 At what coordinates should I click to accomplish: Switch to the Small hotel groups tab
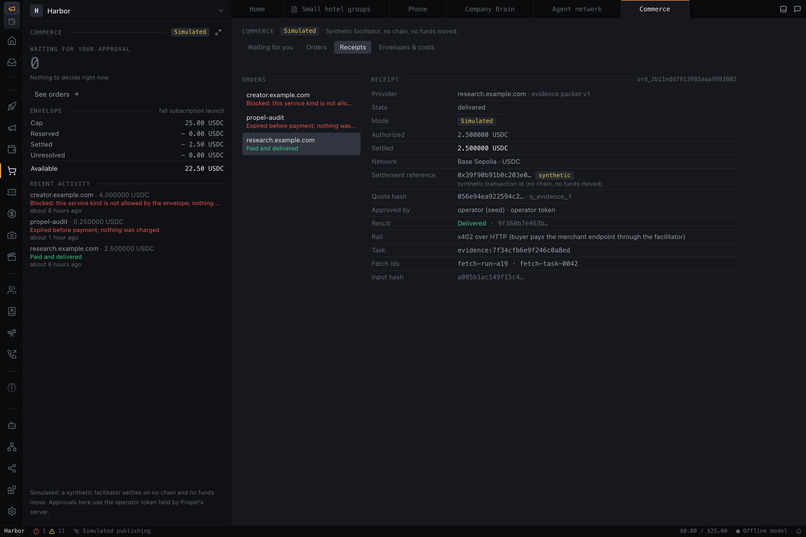(336, 9)
